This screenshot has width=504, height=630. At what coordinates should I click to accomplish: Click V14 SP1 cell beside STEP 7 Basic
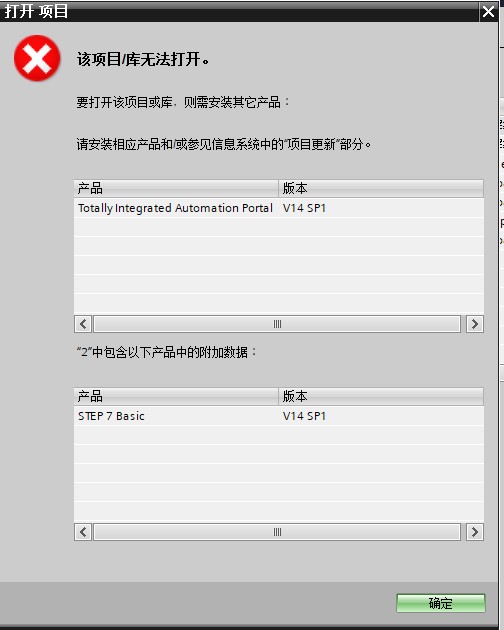pos(304,416)
